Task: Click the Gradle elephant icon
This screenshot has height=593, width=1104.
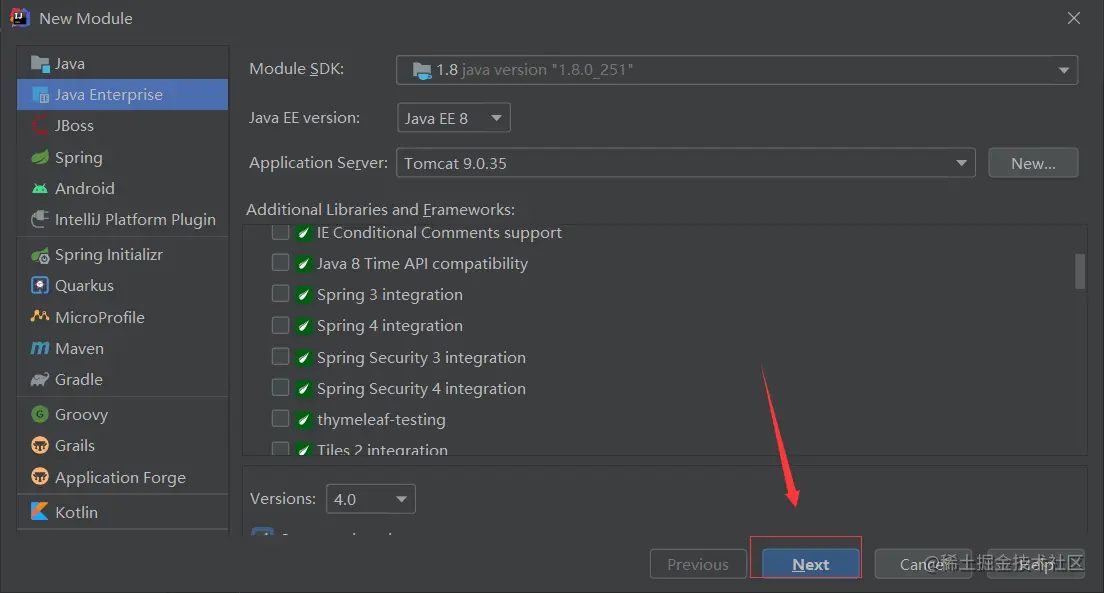Action: [x=40, y=380]
